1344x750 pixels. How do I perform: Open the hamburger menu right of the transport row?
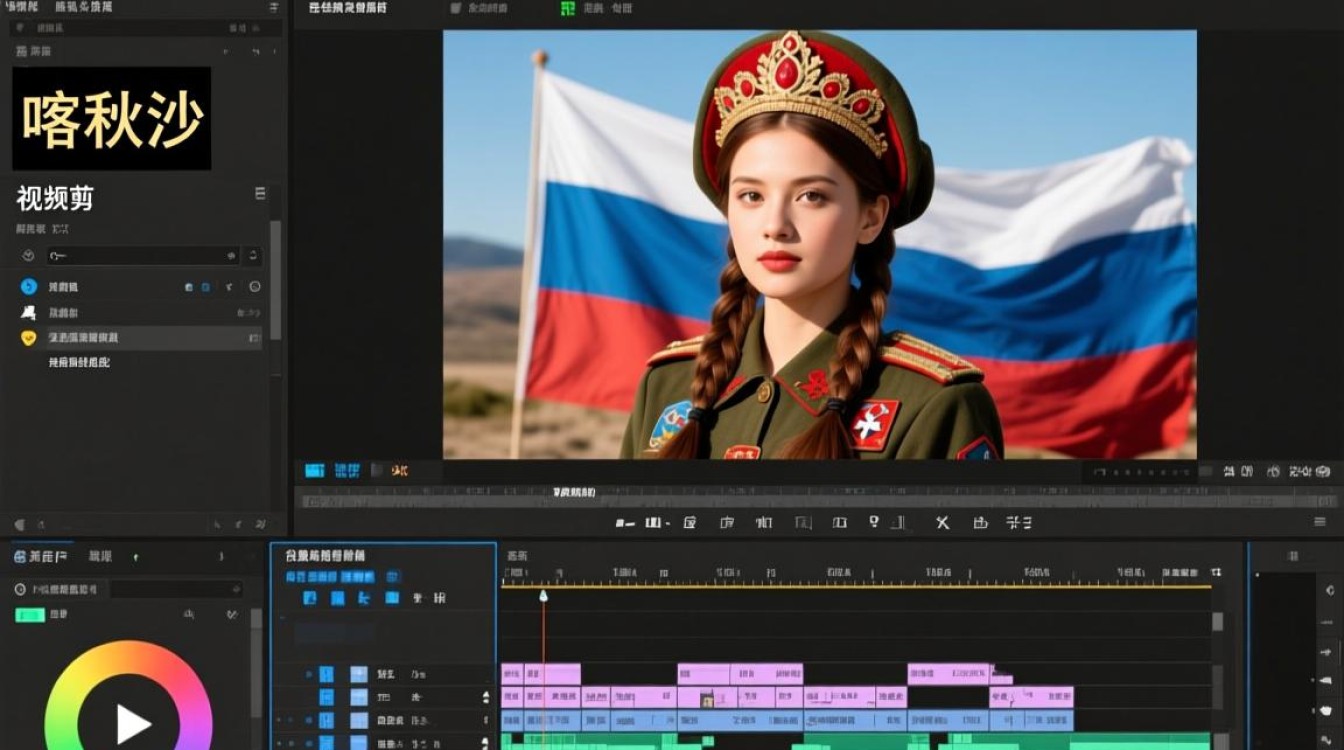point(1319,522)
